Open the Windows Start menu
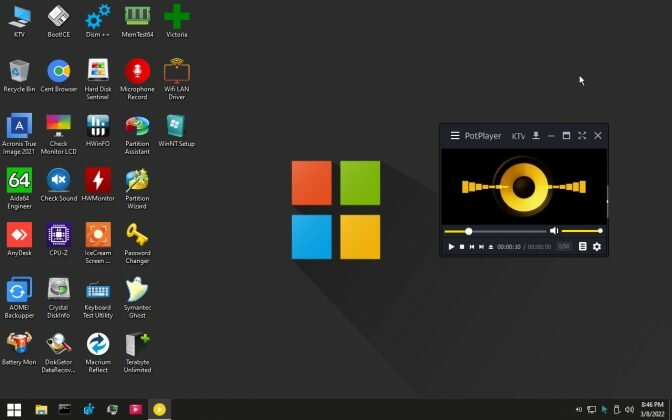 pos(14,409)
